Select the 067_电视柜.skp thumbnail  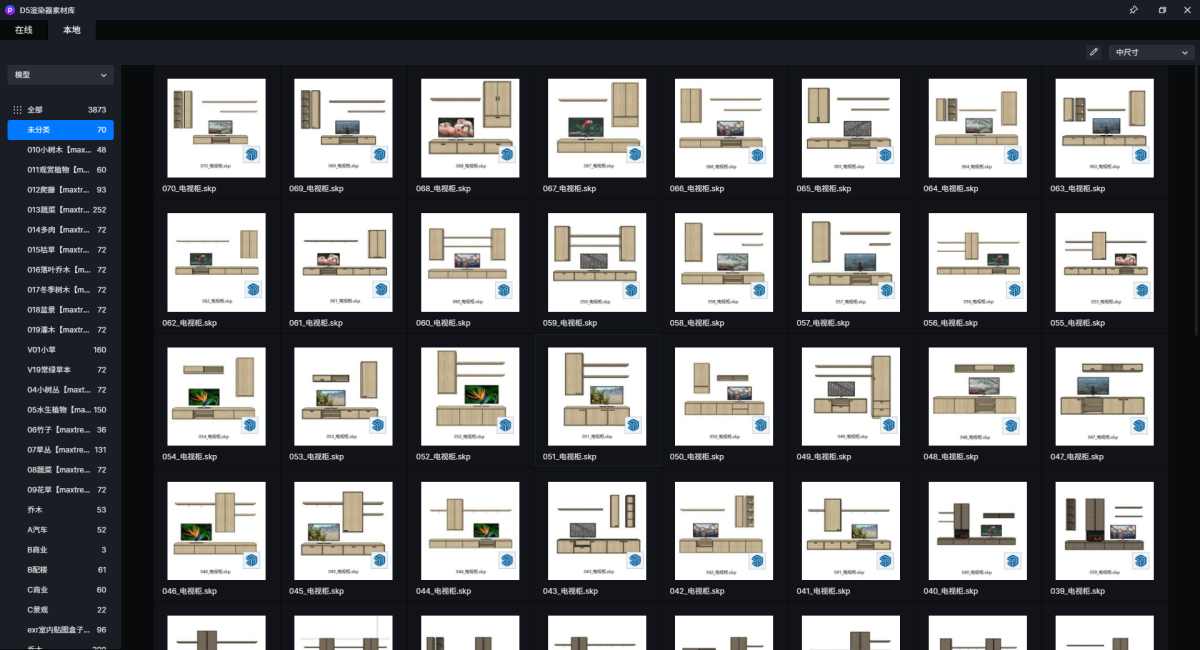point(597,128)
